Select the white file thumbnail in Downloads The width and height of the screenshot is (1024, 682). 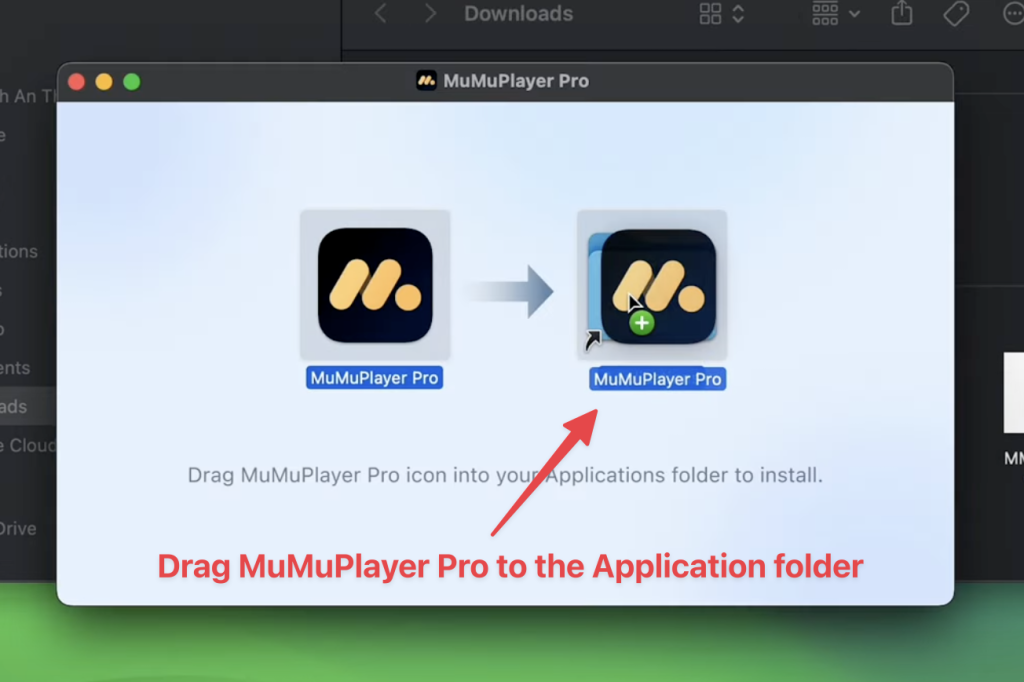point(1012,392)
